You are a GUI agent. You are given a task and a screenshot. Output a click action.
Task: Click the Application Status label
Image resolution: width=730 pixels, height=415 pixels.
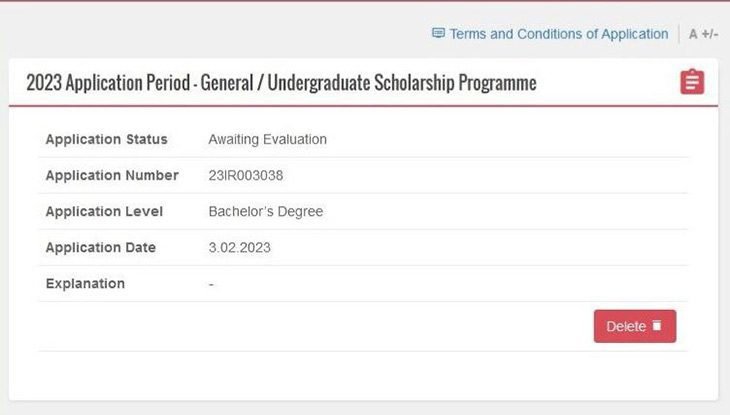pos(107,139)
